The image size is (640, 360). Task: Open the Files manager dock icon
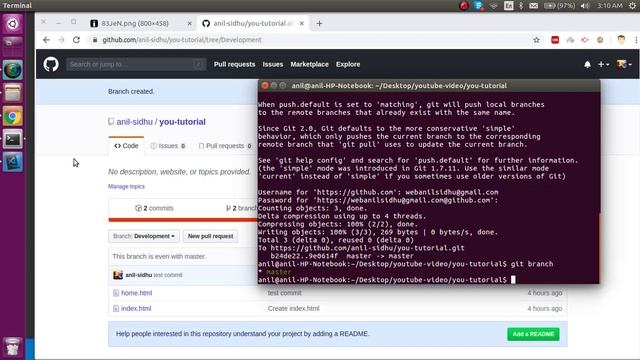pos(13,93)
